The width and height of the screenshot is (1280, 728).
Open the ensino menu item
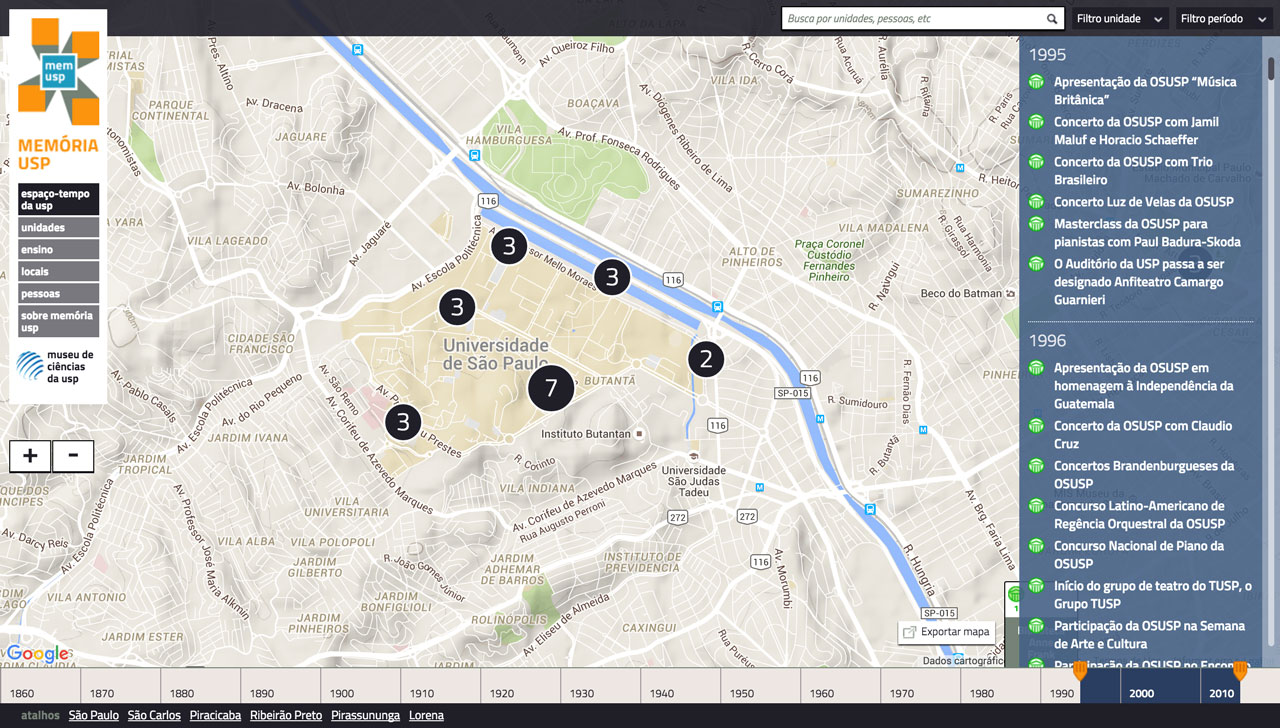[58, 250]
